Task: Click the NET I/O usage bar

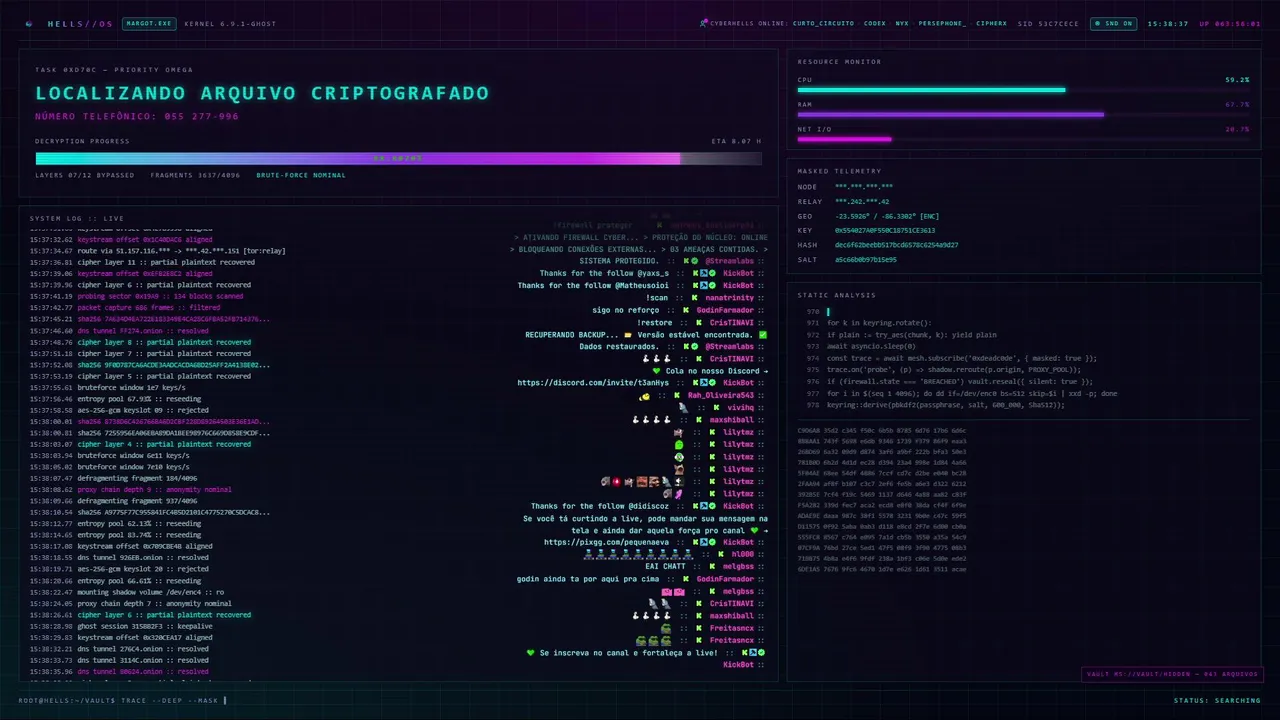Action: click(1023, 139)
